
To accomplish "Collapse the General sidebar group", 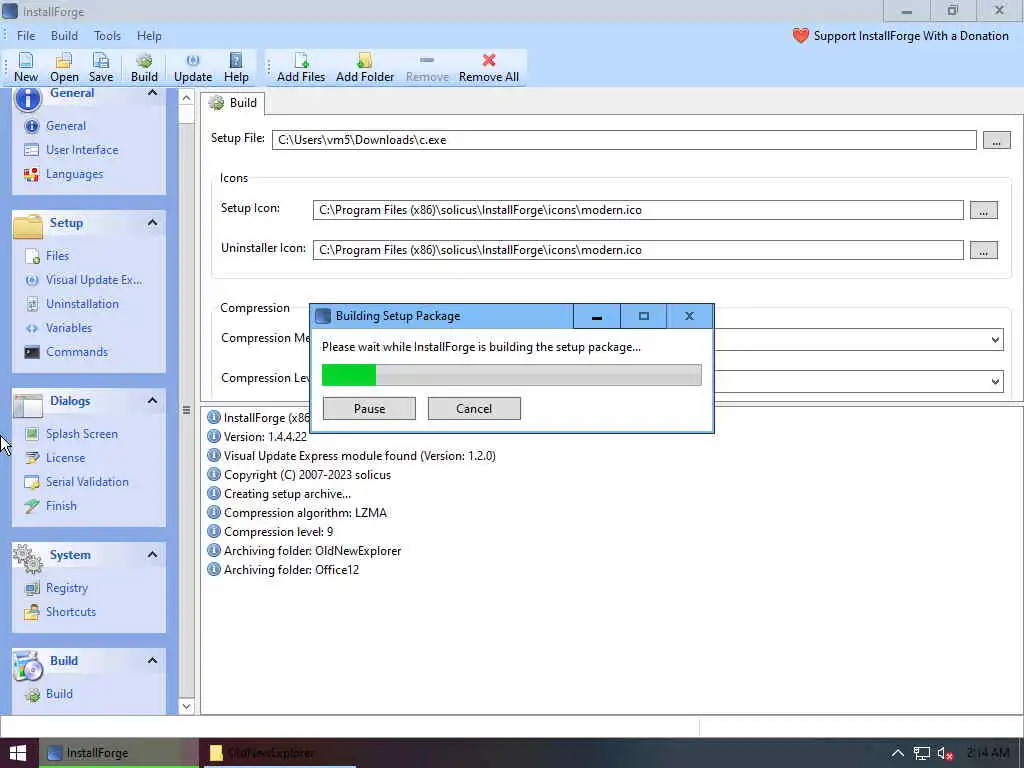I will point(152,93).
